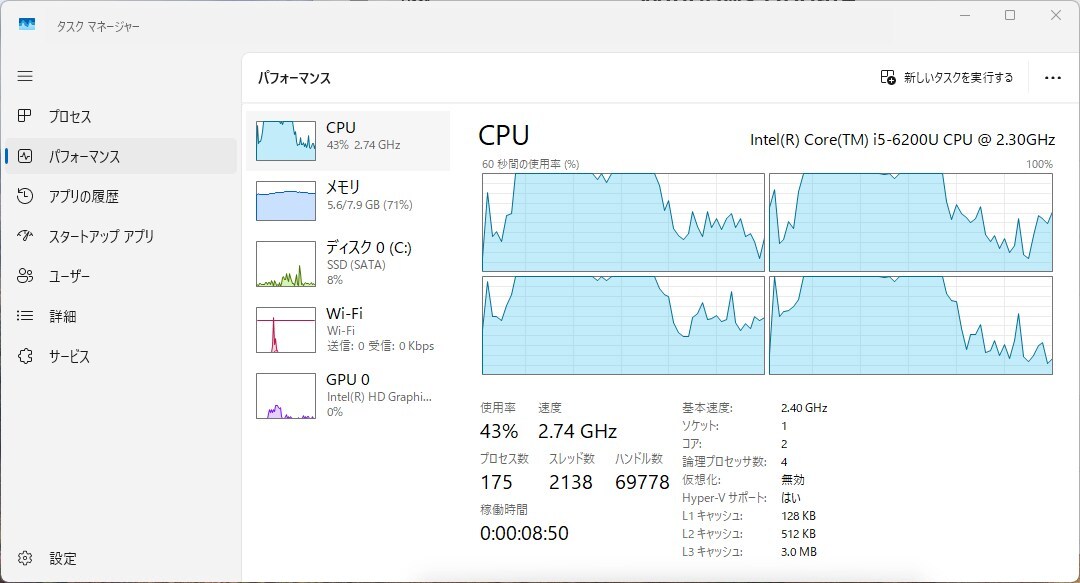Select the CPU performance graph item
Image resolution: width=1080 pixels, height=583 pixels.
[348, 141]
